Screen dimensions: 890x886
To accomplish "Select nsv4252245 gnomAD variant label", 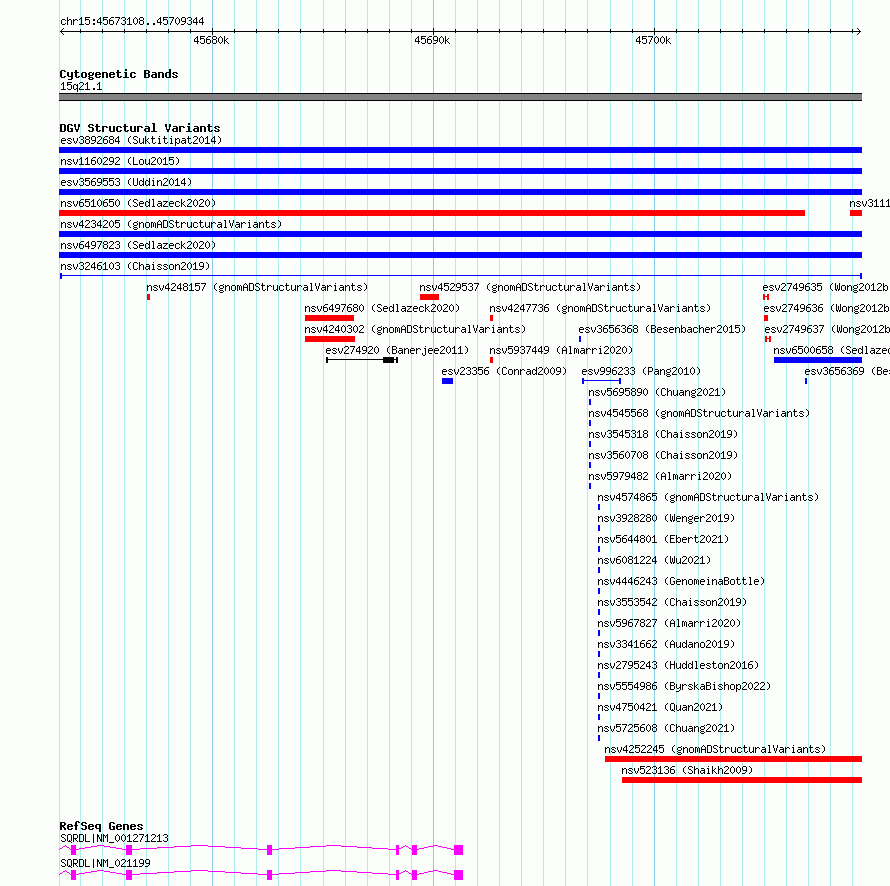I will [715, 749].
